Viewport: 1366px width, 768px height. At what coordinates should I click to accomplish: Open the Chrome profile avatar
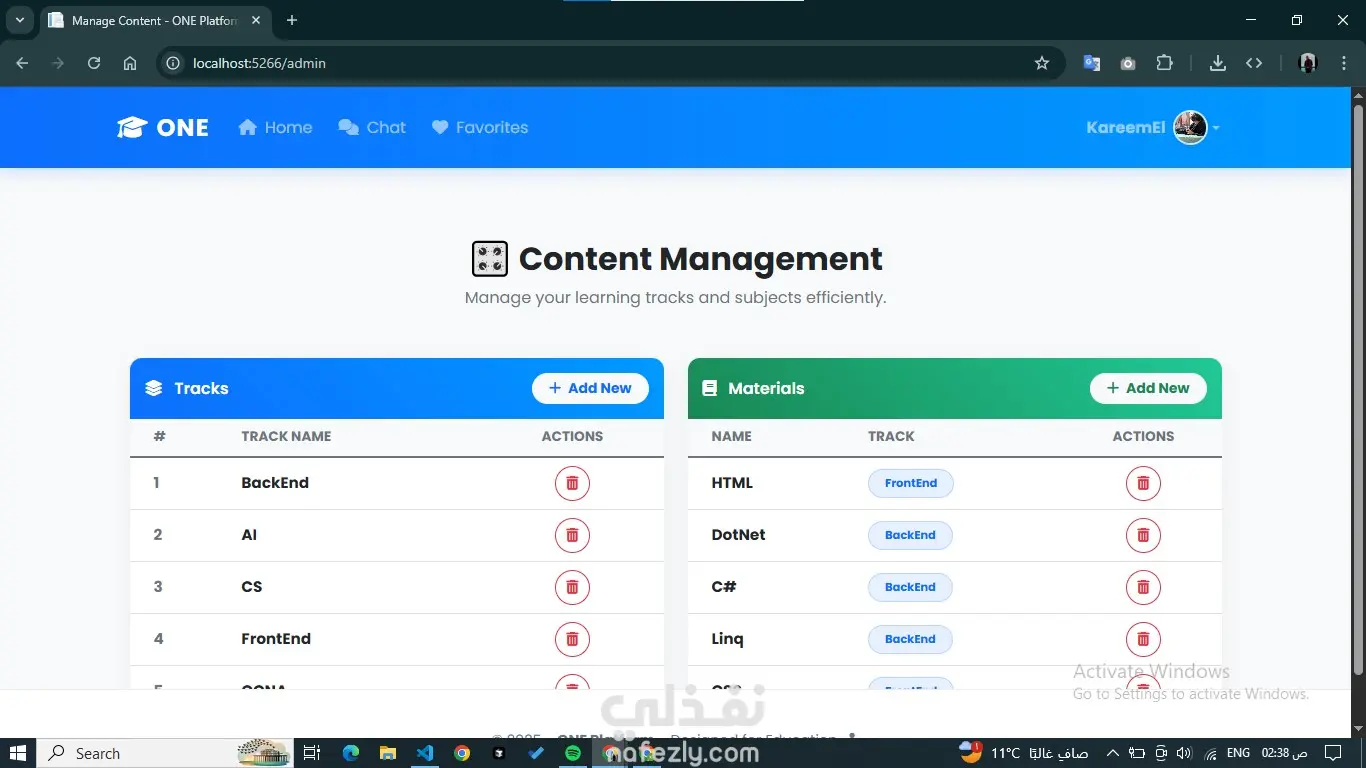click(x=1308, y=63)
